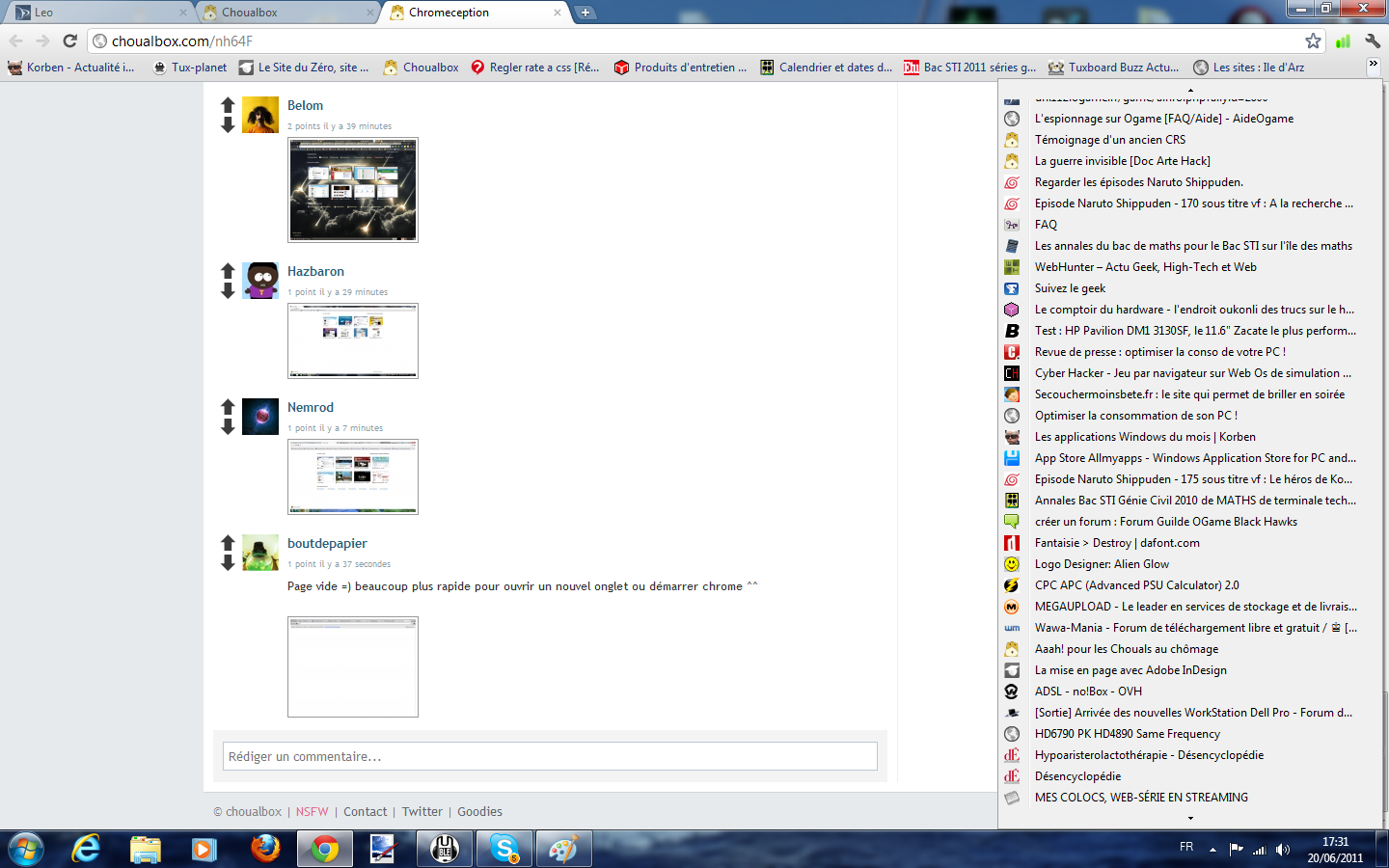Expand the bookmarks bar overflow chevron
The image size is (1389, 868).
pos(1373,66)
